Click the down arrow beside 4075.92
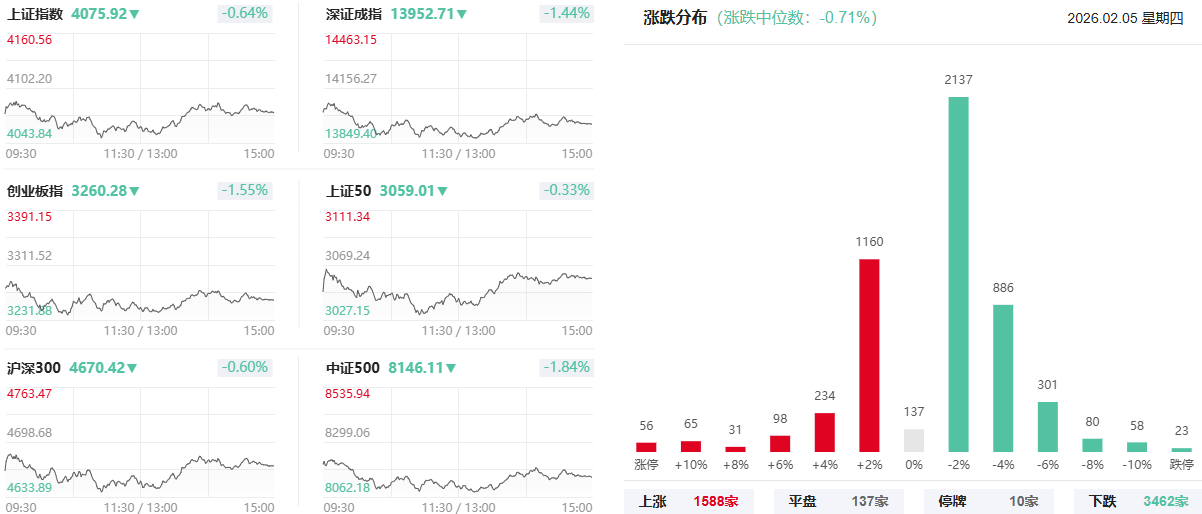 [x=135, y=15]
